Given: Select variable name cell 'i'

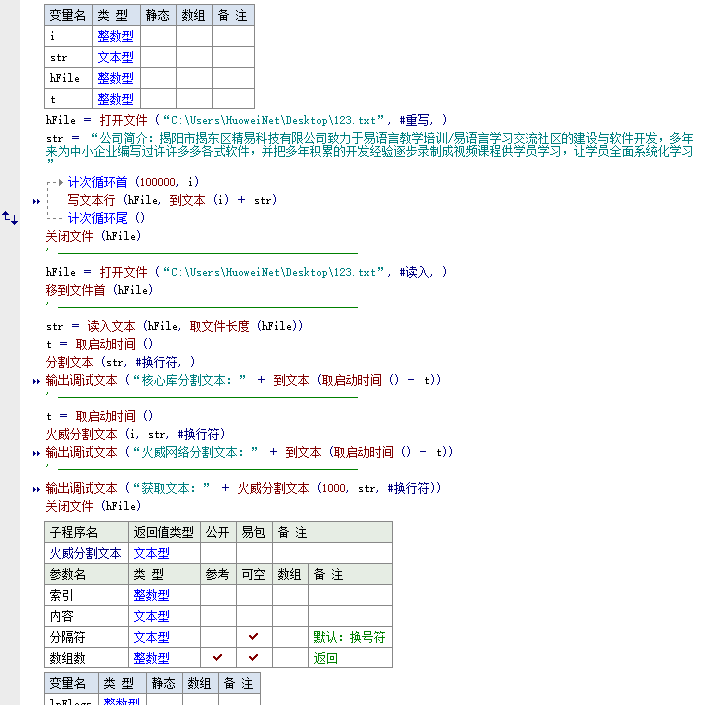Looking at the screenshot, I should click(69, 36).
